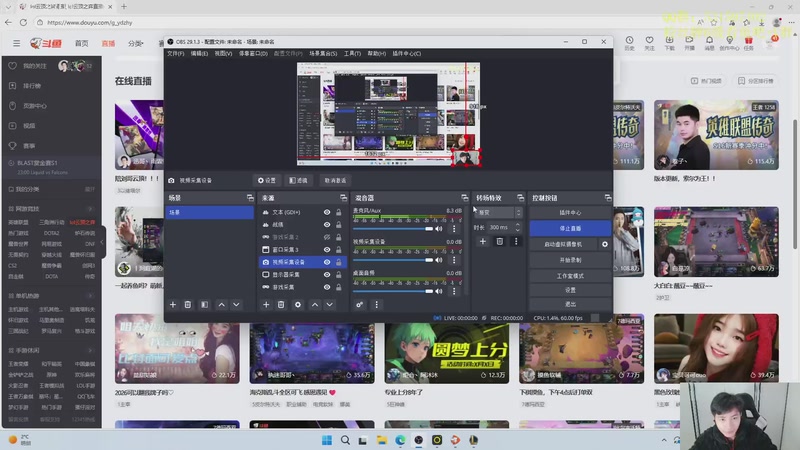Add a transition with plus icon

483,241
